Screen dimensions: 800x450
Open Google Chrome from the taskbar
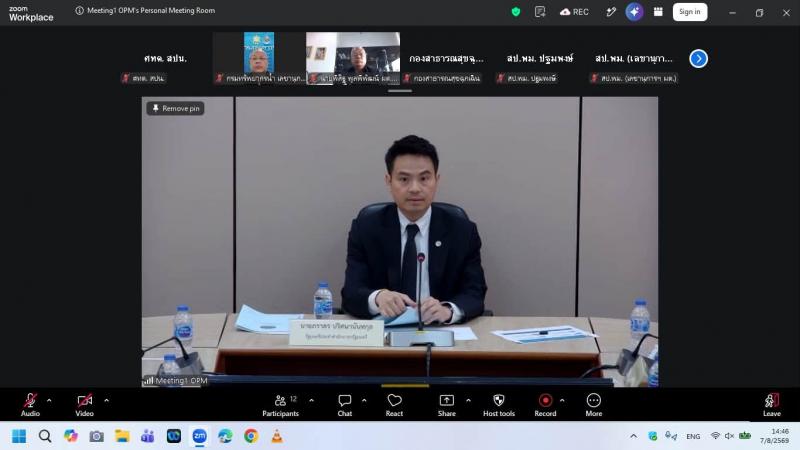tap(251, 436)
